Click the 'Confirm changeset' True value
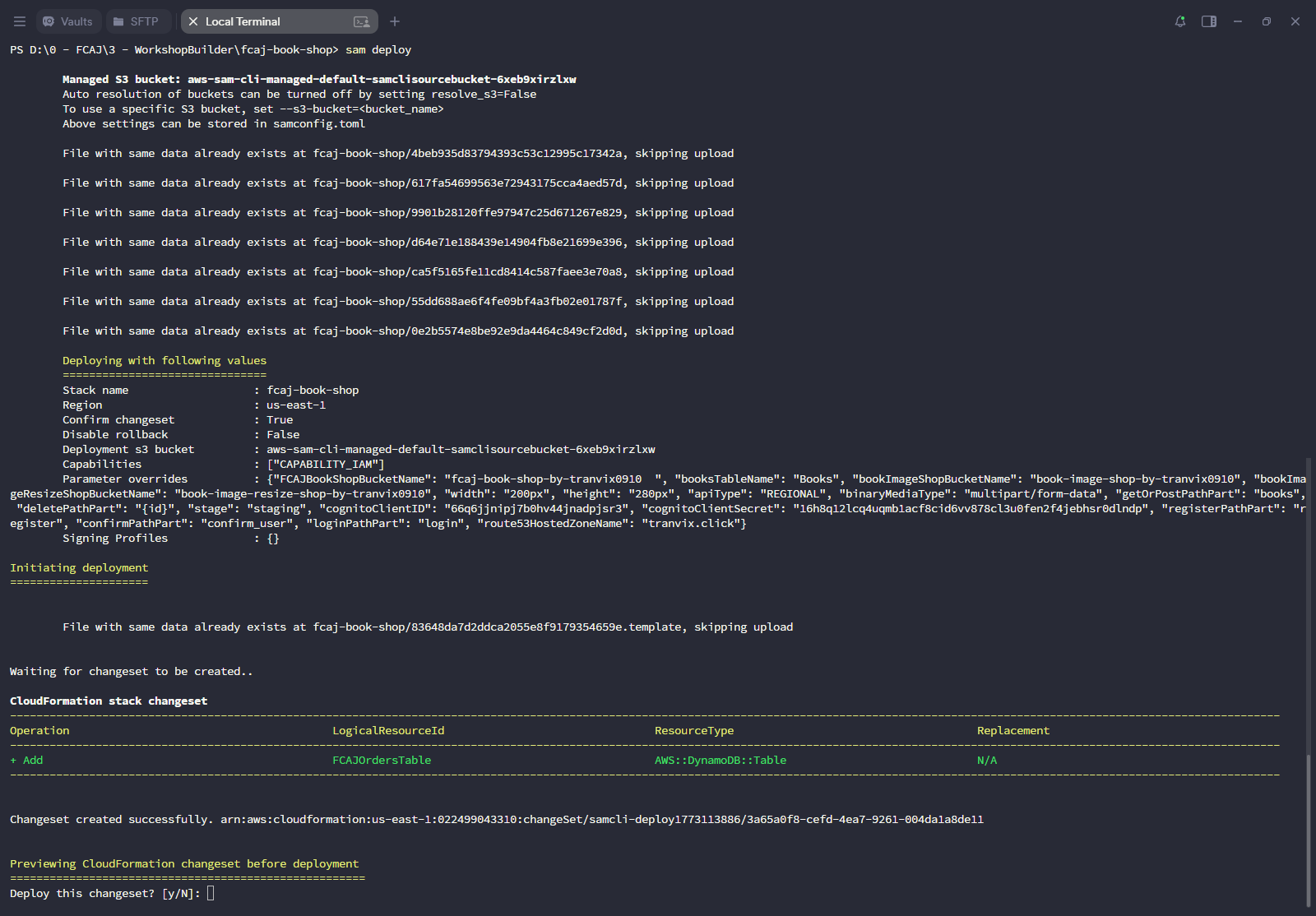 coord(280,419)
